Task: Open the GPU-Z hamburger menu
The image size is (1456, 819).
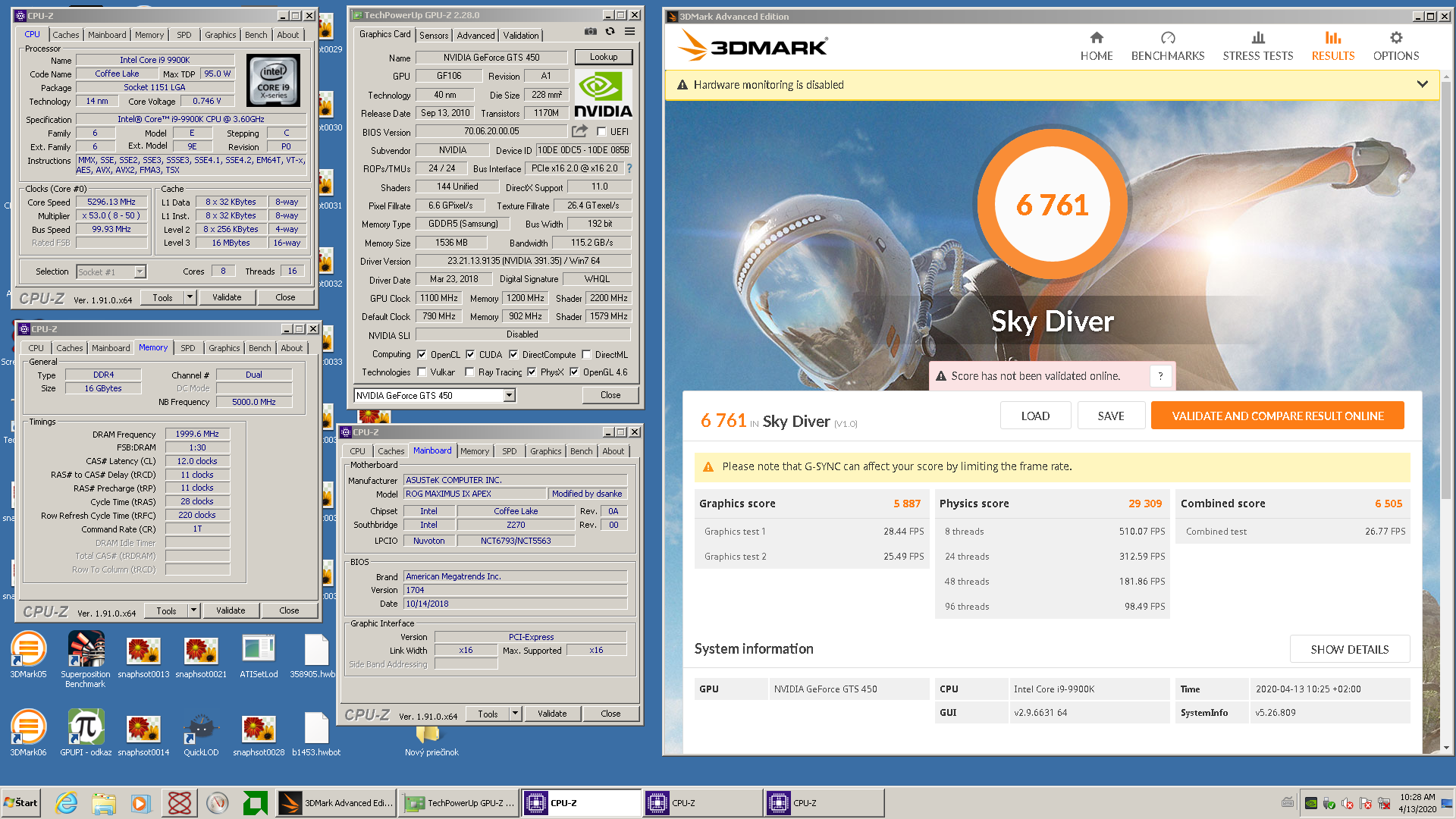Action: point(629,31)
